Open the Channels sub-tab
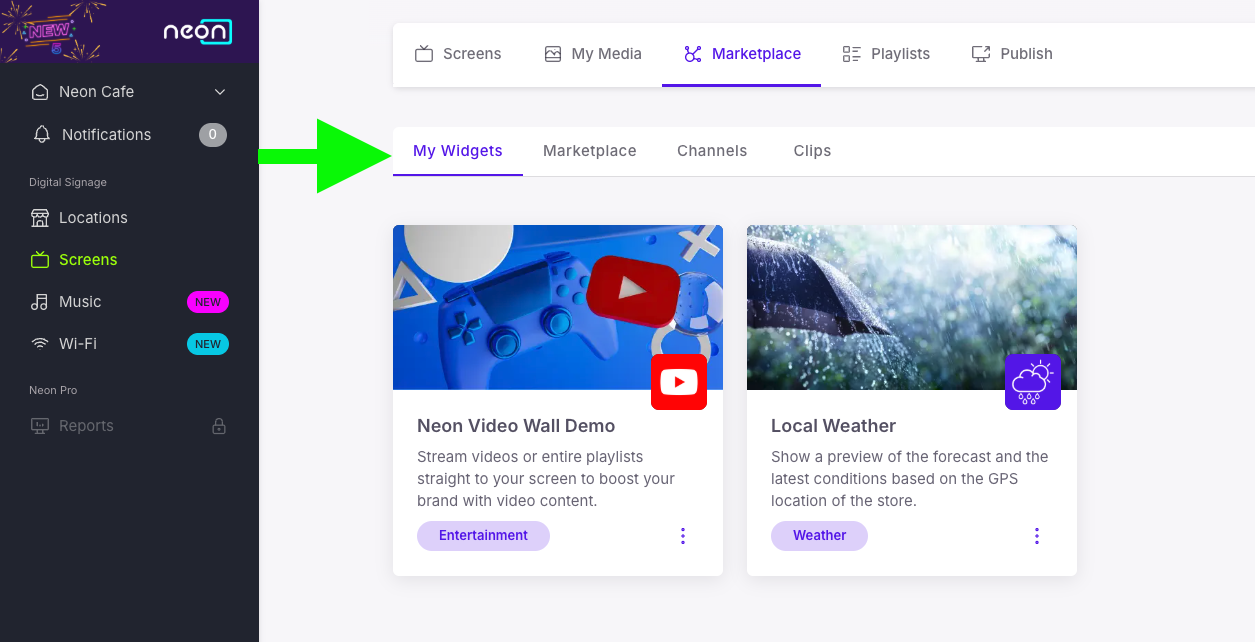 [712, 151]
